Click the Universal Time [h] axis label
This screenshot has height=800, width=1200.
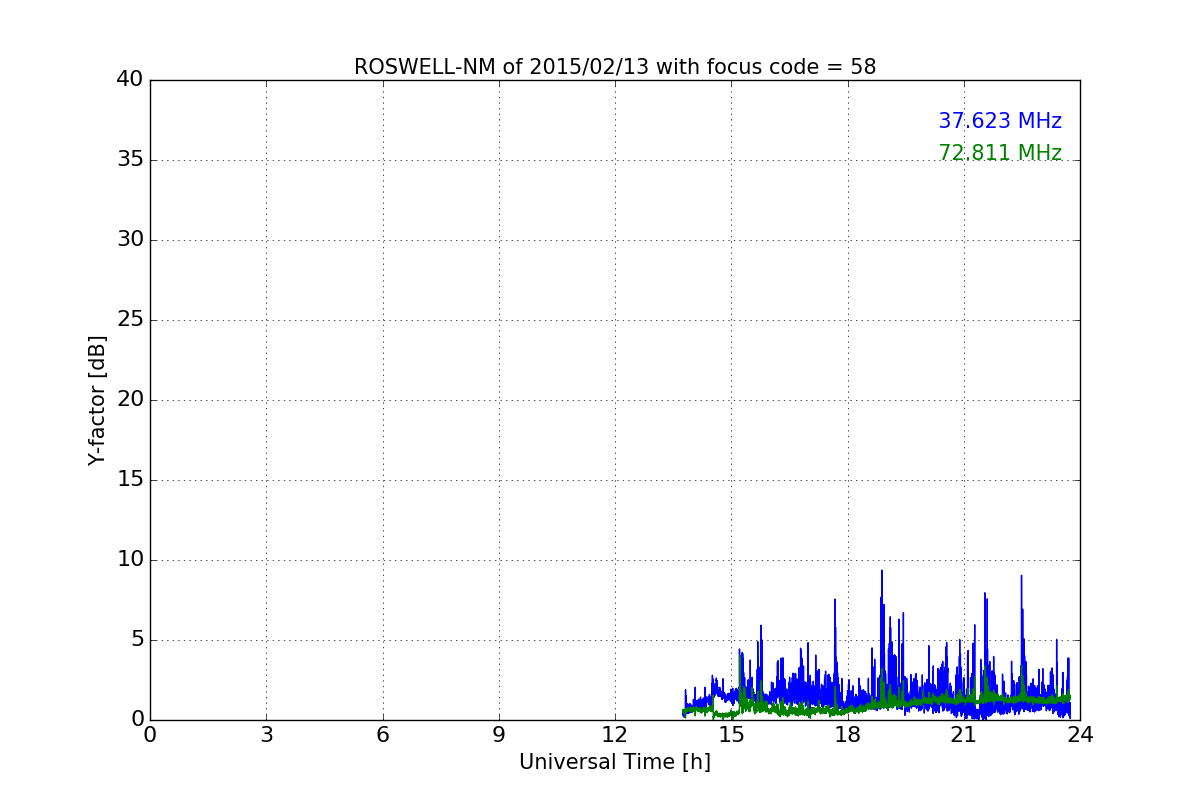click(x=615, y=762)
